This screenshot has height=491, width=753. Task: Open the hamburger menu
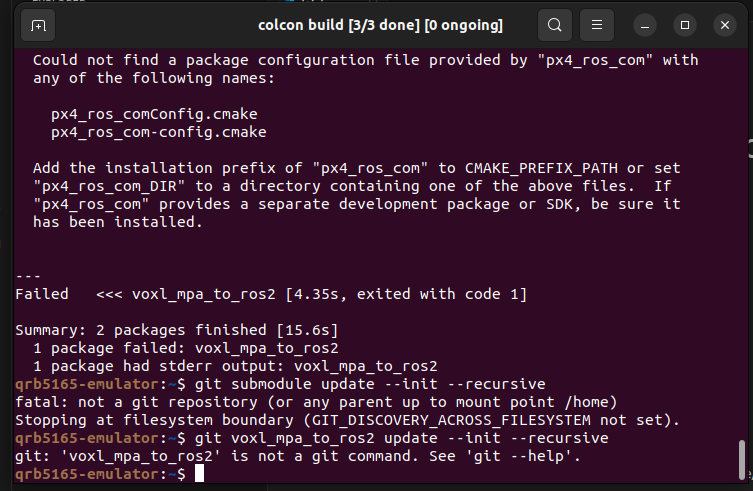tap(596, 25)
